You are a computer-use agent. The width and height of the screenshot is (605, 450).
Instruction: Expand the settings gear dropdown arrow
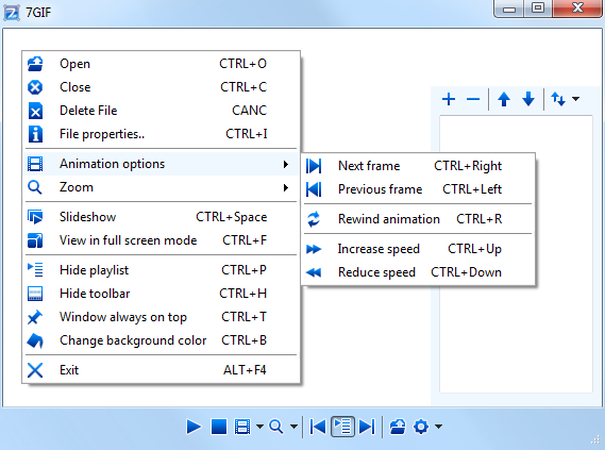click(438, 426)
